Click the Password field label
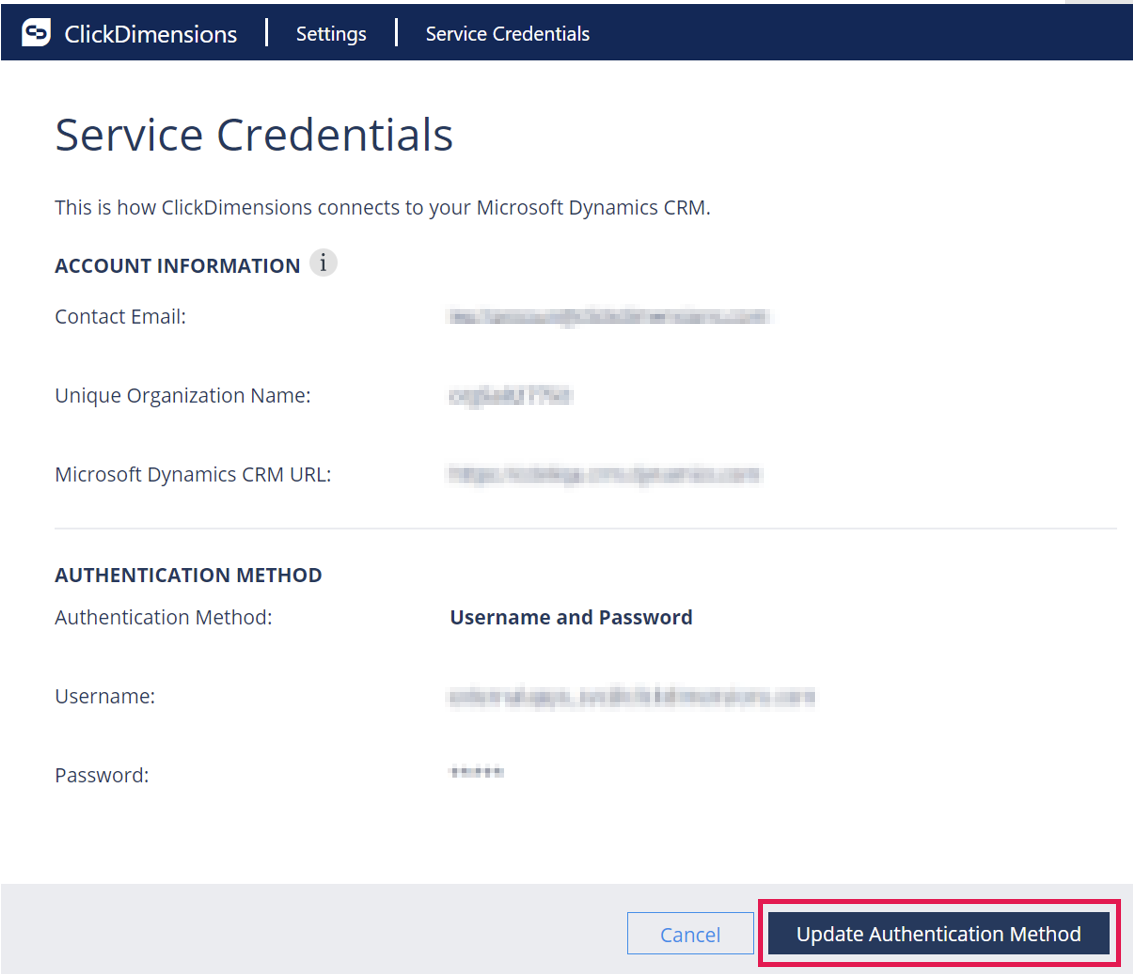 pos(102,775)
